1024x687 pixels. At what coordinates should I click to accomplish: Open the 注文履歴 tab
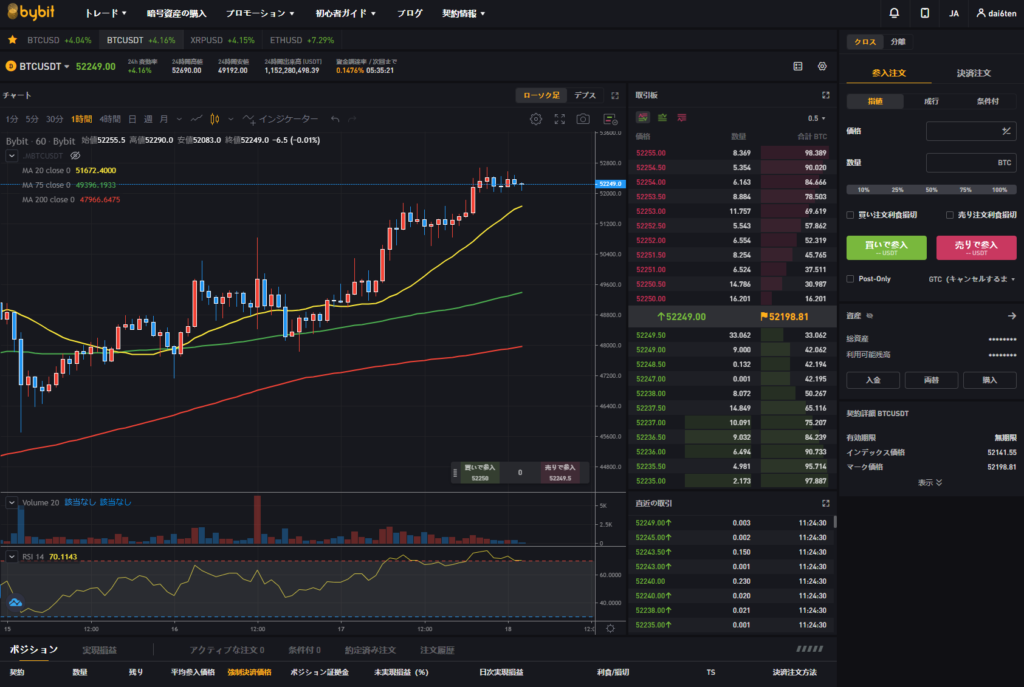pos(437,650)
